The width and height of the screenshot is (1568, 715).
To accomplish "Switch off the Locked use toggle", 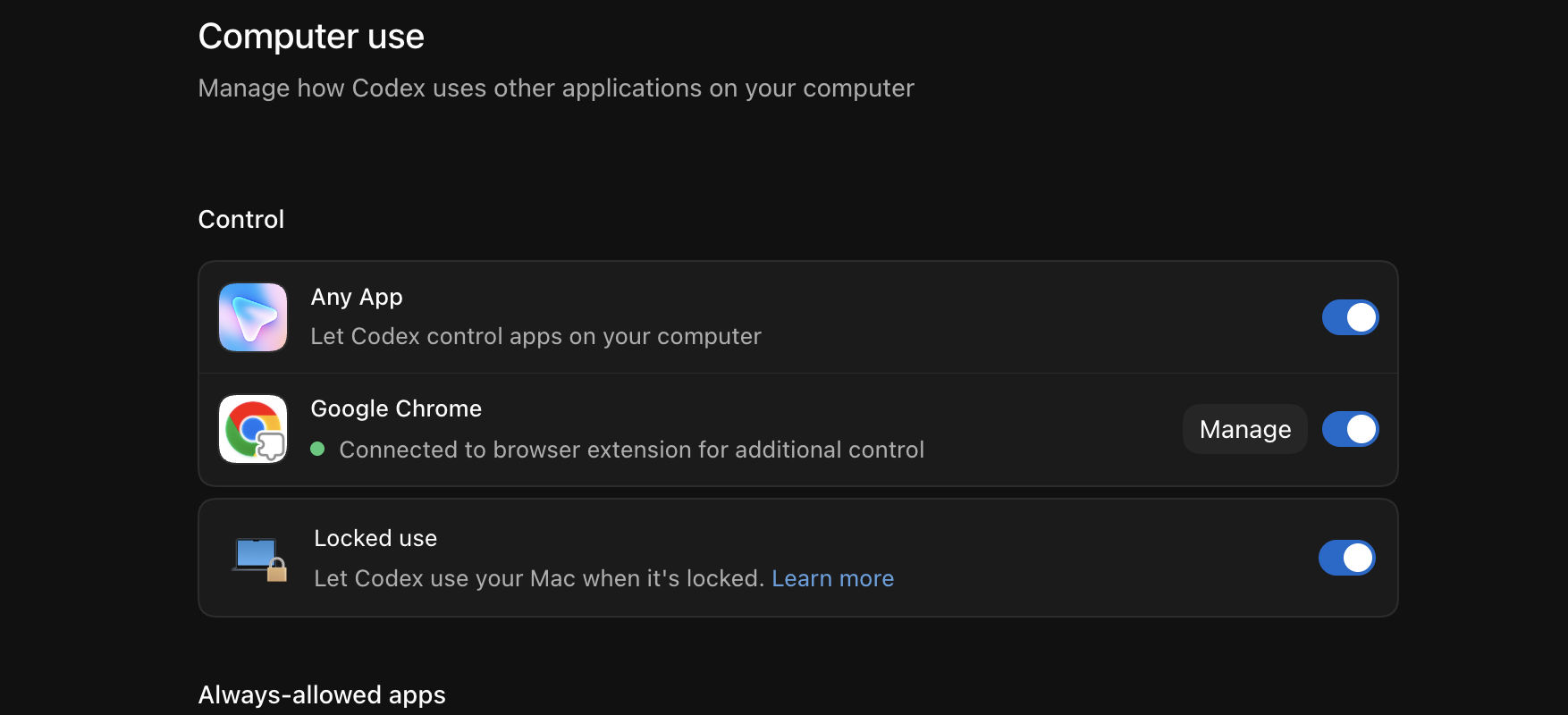I will pyautogui.click(x=1346, y=558).
